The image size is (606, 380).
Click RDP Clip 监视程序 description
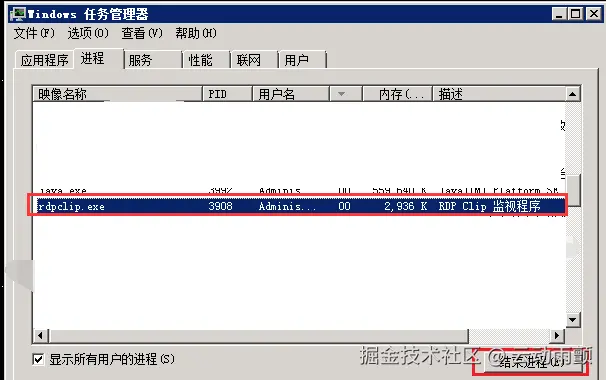coord(489,206)
